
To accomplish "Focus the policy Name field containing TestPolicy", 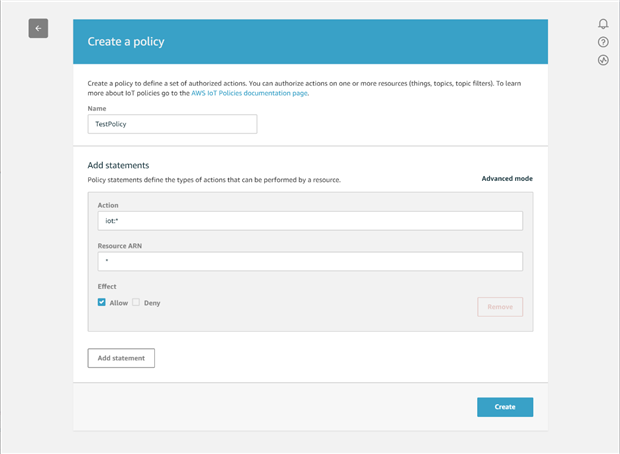I will [x=172, y=124].
